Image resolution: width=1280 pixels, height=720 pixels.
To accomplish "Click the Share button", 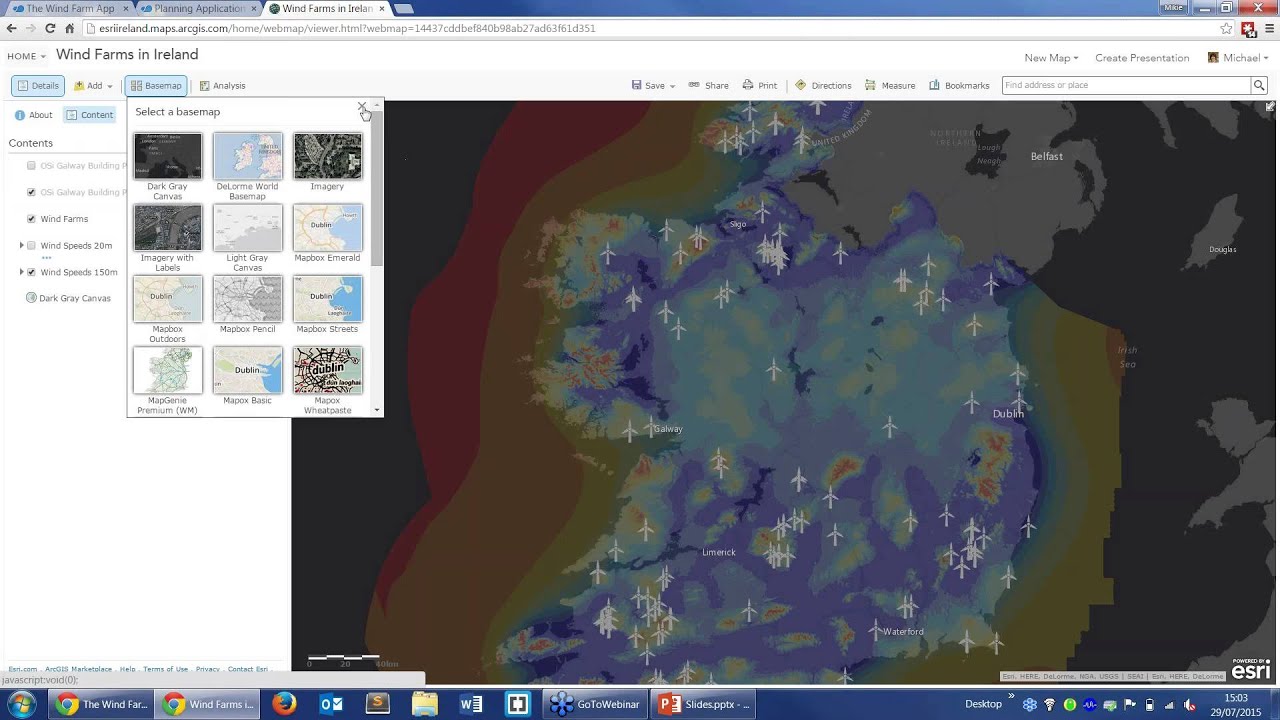I will 709,86.
